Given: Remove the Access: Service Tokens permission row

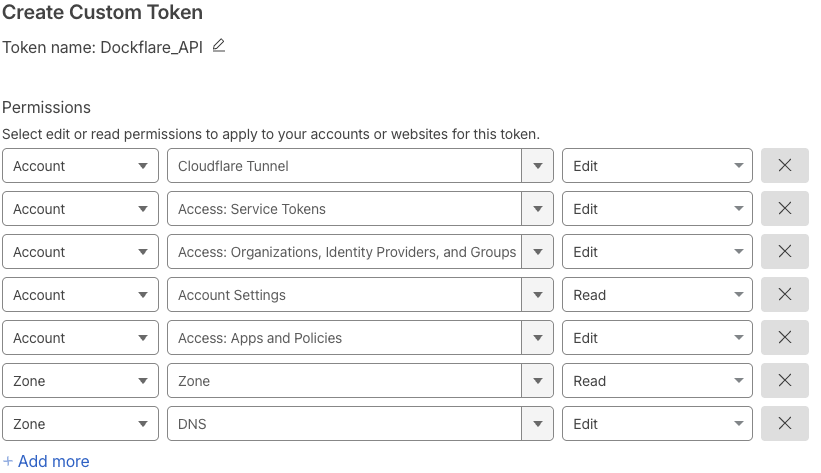Looking at the screenshot, I should click(x=784, y=209).
